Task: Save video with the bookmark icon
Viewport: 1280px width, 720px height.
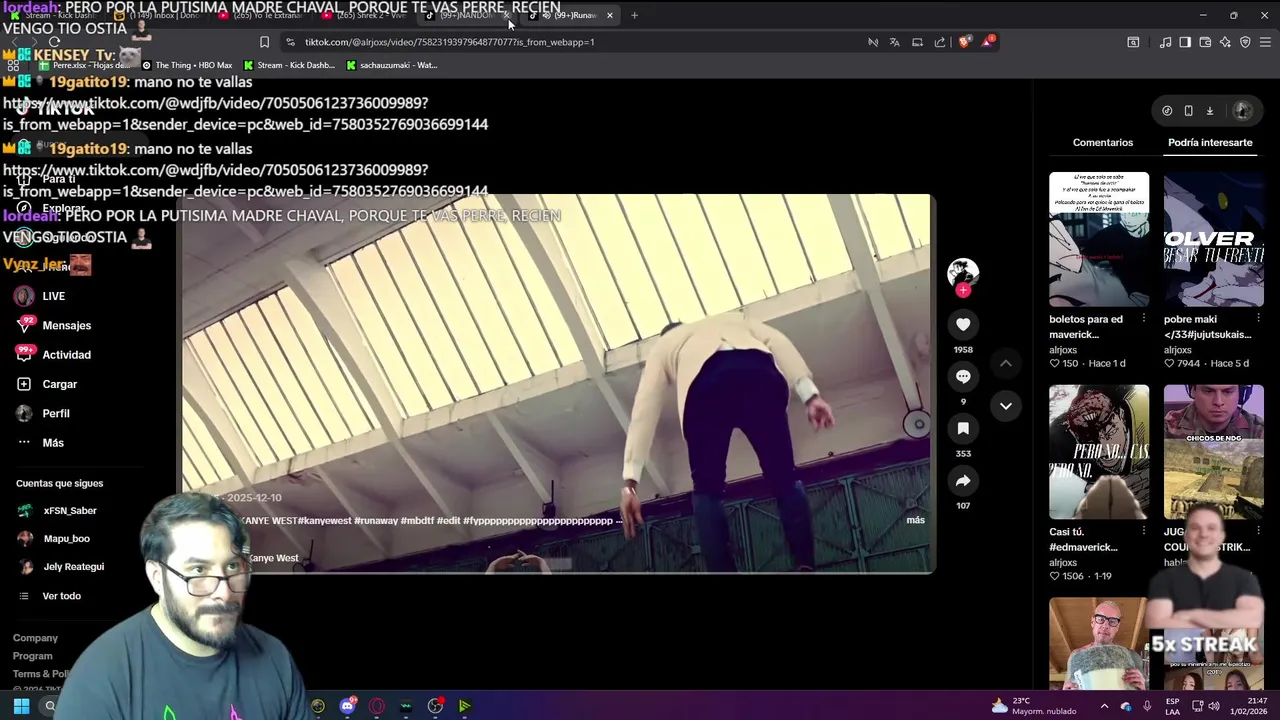Action: [x=963, y=428]
